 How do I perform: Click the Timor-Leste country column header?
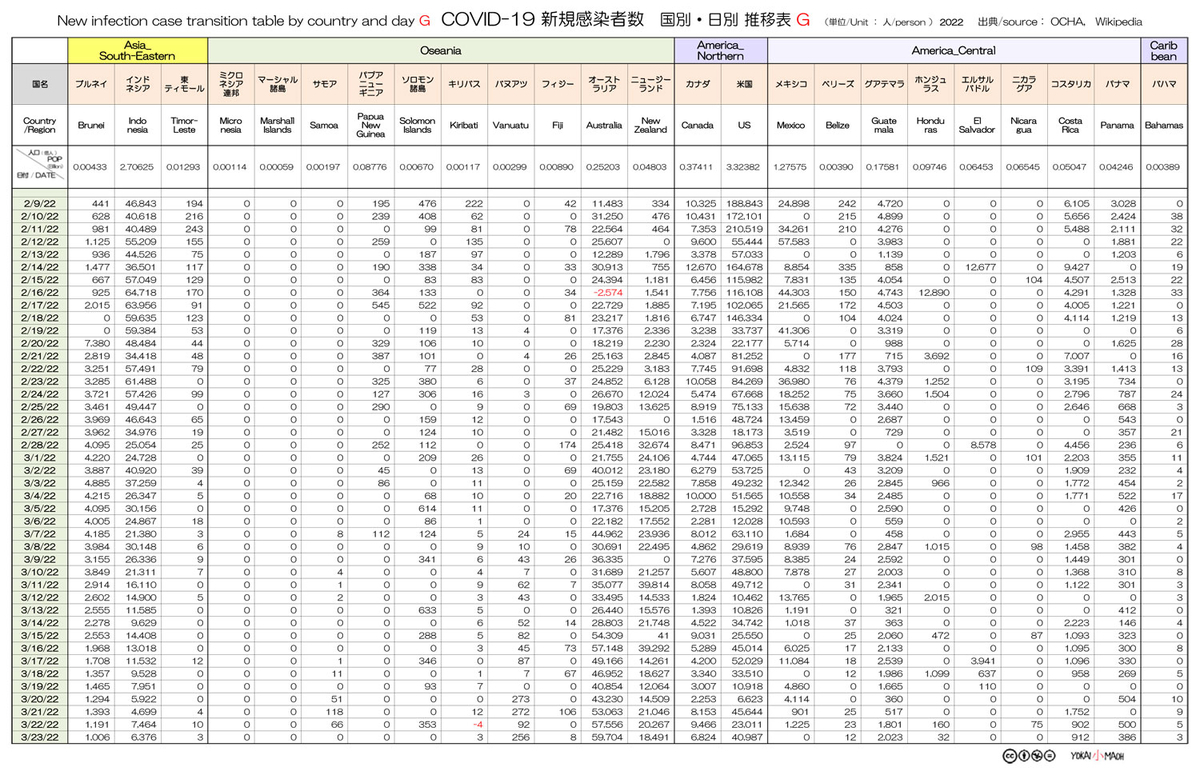point(184,125)
